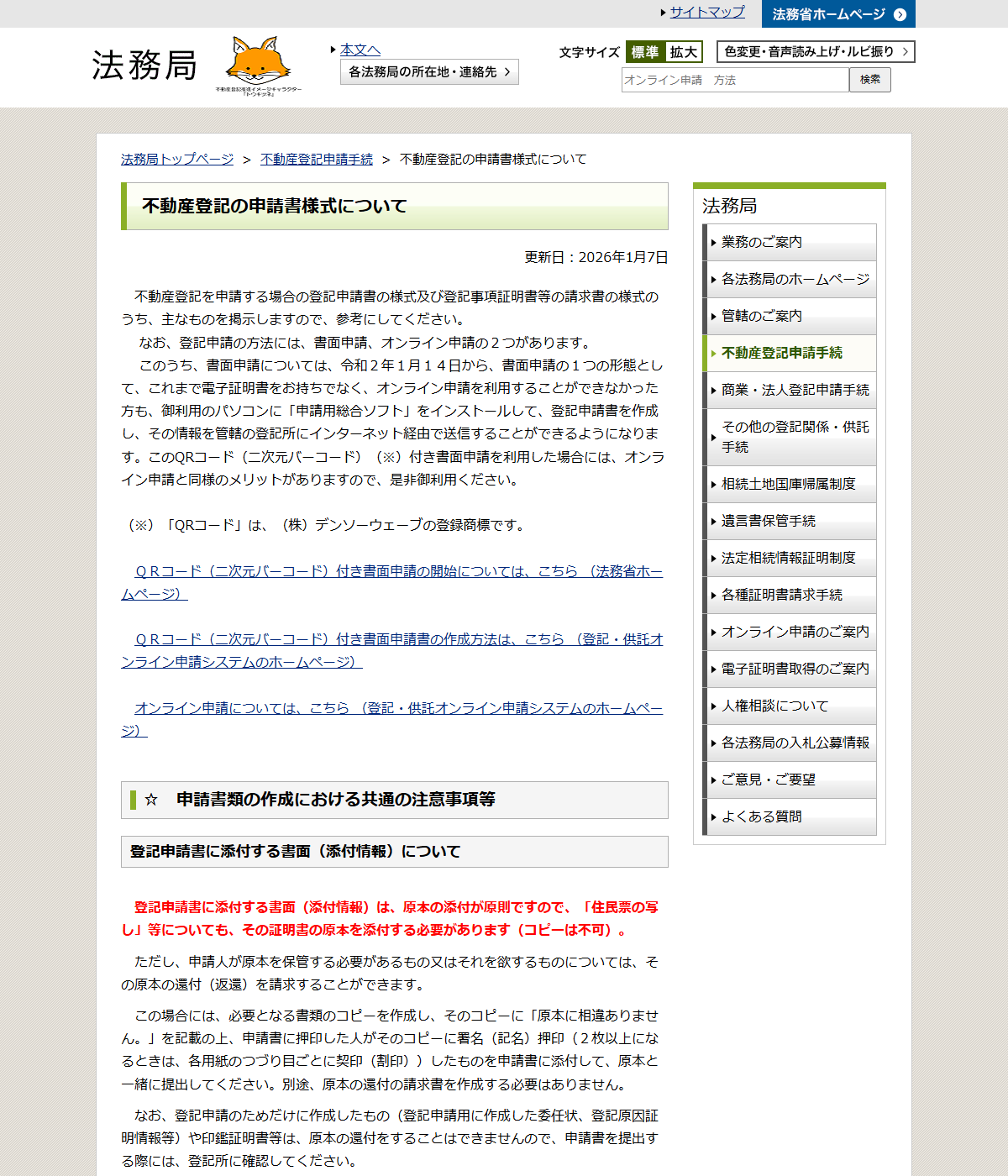This screenshot has width=1008, height=1176.
Task: Open sidebar menu オンライン申請のご案内
Action: coord(790,632)
